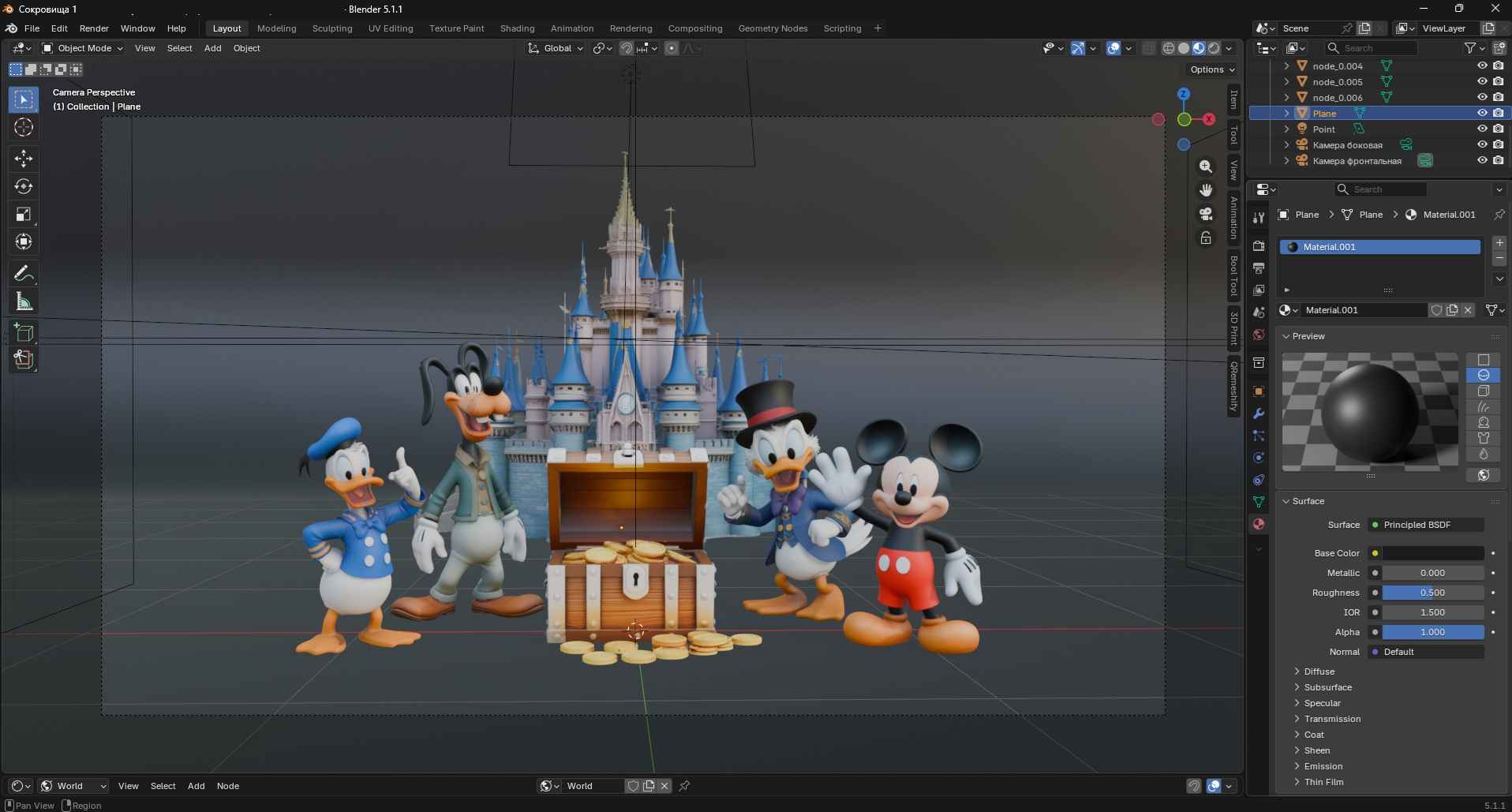Open the Modifiers wrench properties tab
The image size is (1512, 812).
click(1259, 413)
